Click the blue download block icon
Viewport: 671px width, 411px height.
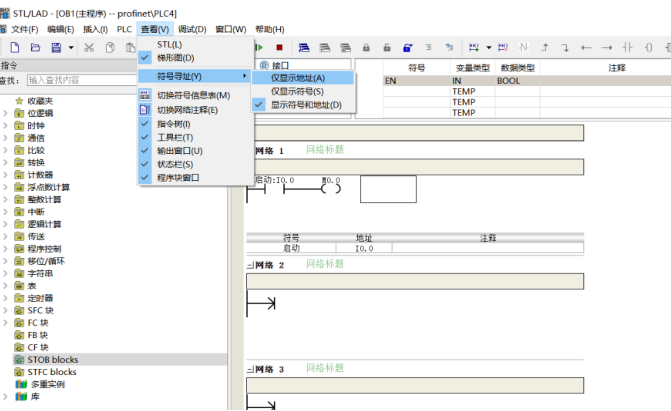304,48
